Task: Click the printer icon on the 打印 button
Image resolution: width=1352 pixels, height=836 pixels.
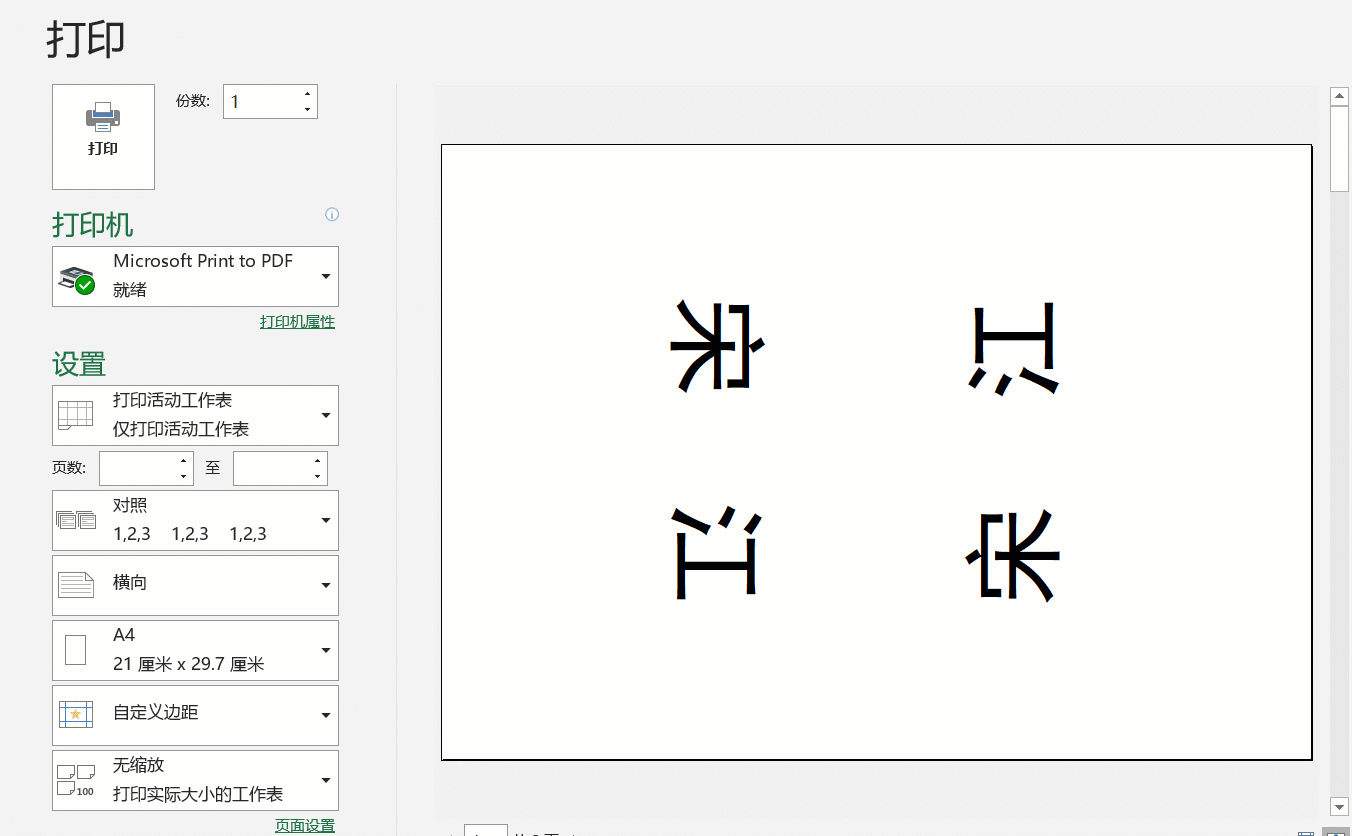Action: click(103, 118)
